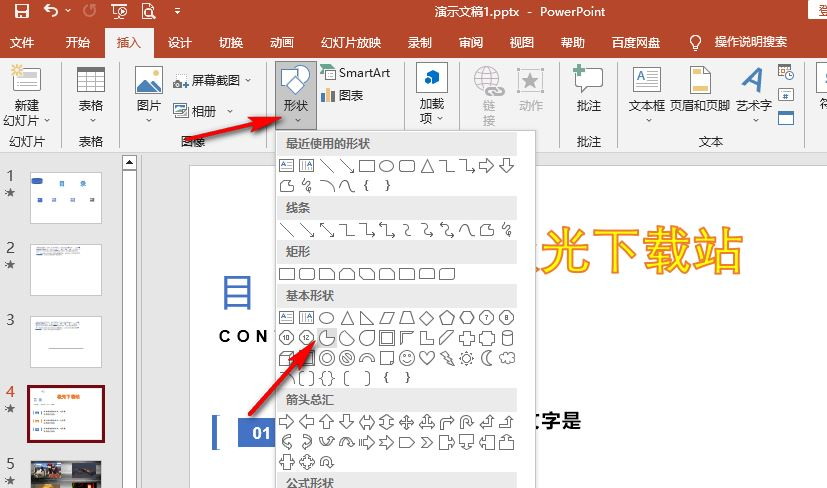827x488 pixels.
Task: Select the cube shape in basic shapes
Action: 286,359
